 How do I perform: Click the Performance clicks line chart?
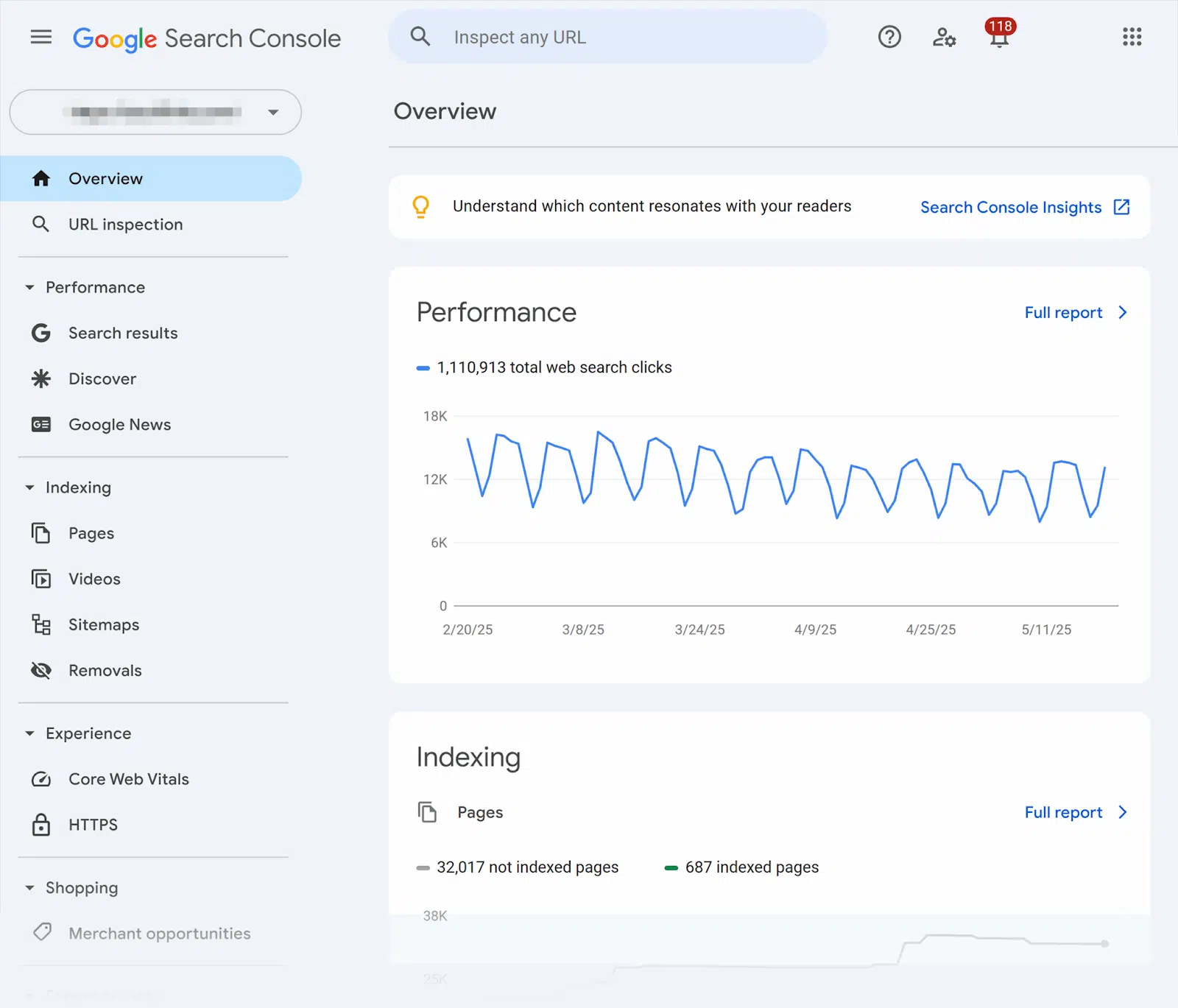click(786, 476)
